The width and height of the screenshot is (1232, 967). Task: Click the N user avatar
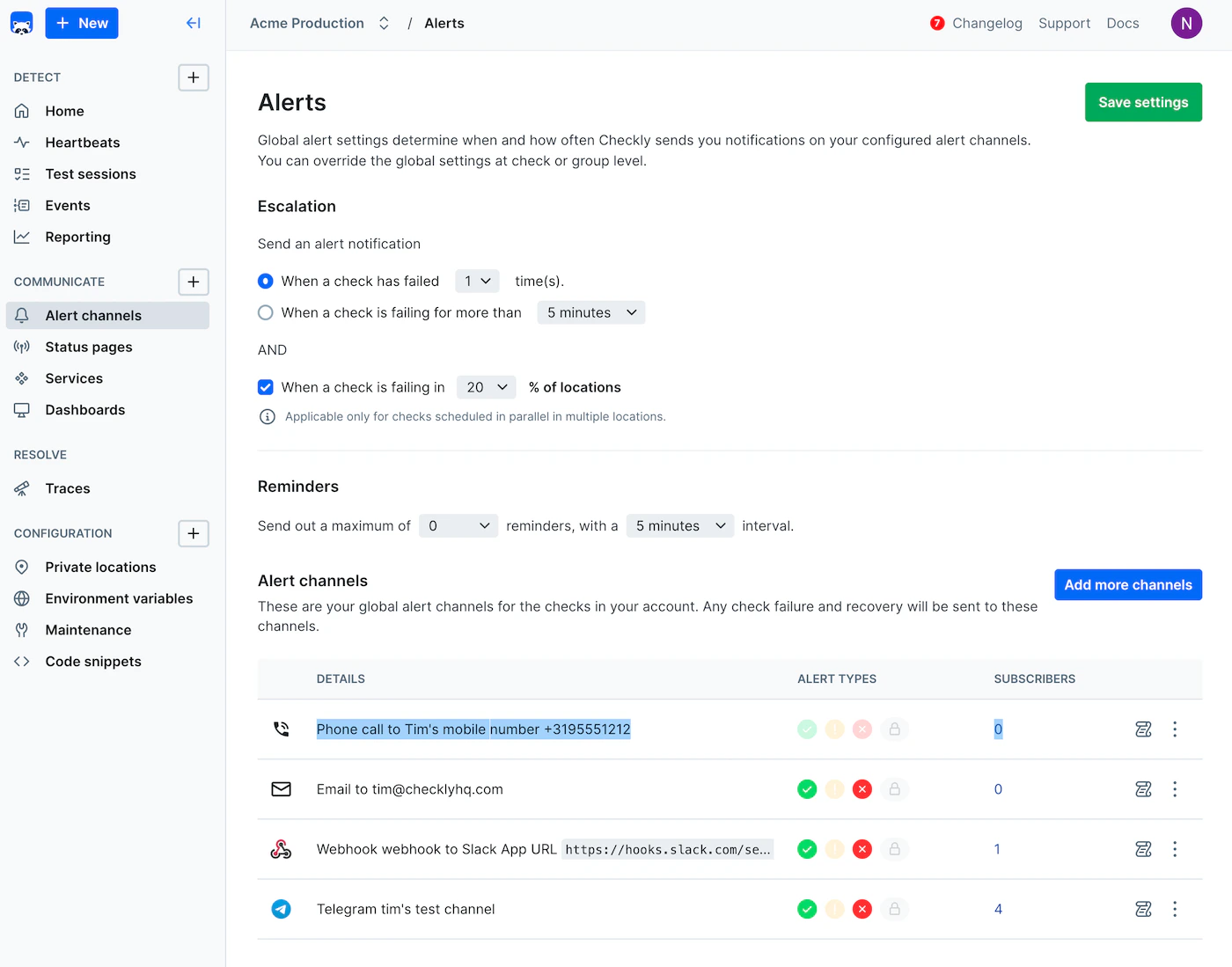[x=1185, y=23]
